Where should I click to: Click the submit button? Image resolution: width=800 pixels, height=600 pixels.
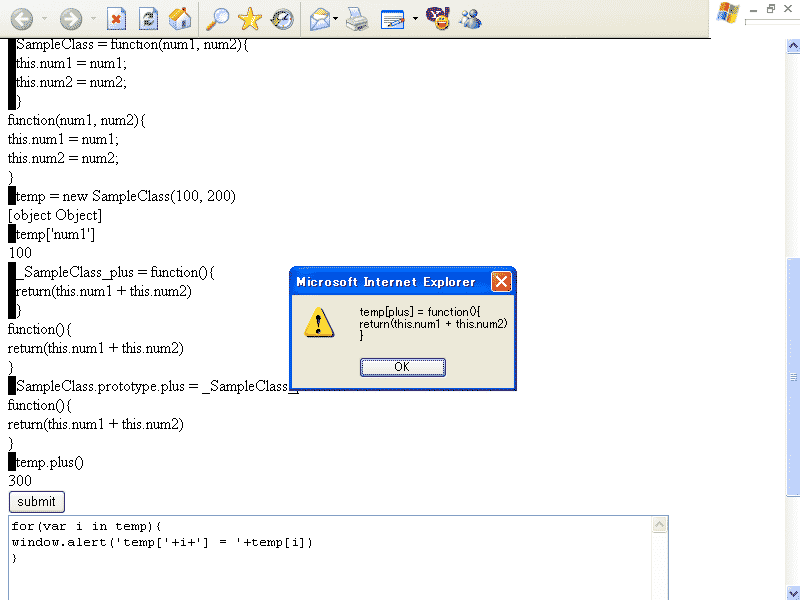point(37,502)
